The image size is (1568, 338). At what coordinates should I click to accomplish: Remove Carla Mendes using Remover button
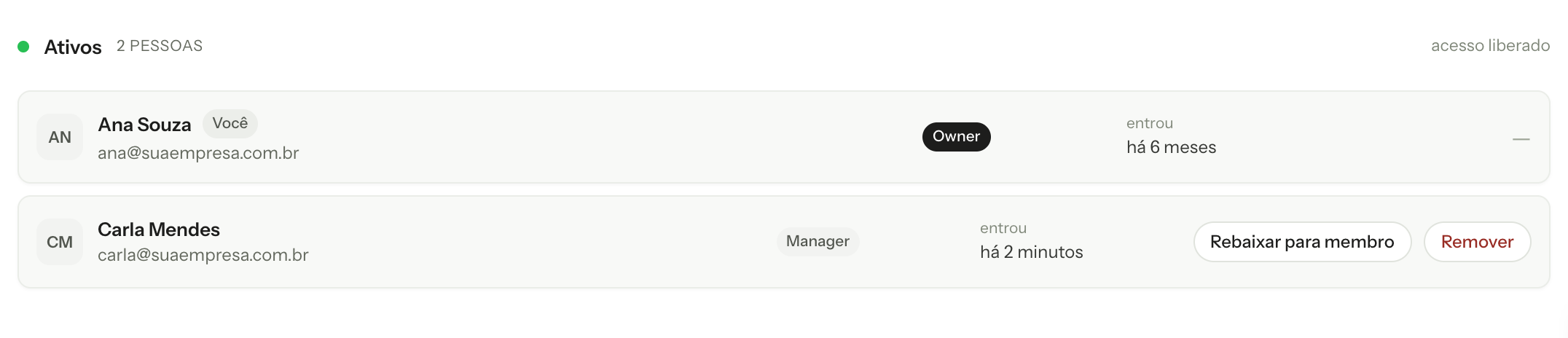pos(1477,242)
